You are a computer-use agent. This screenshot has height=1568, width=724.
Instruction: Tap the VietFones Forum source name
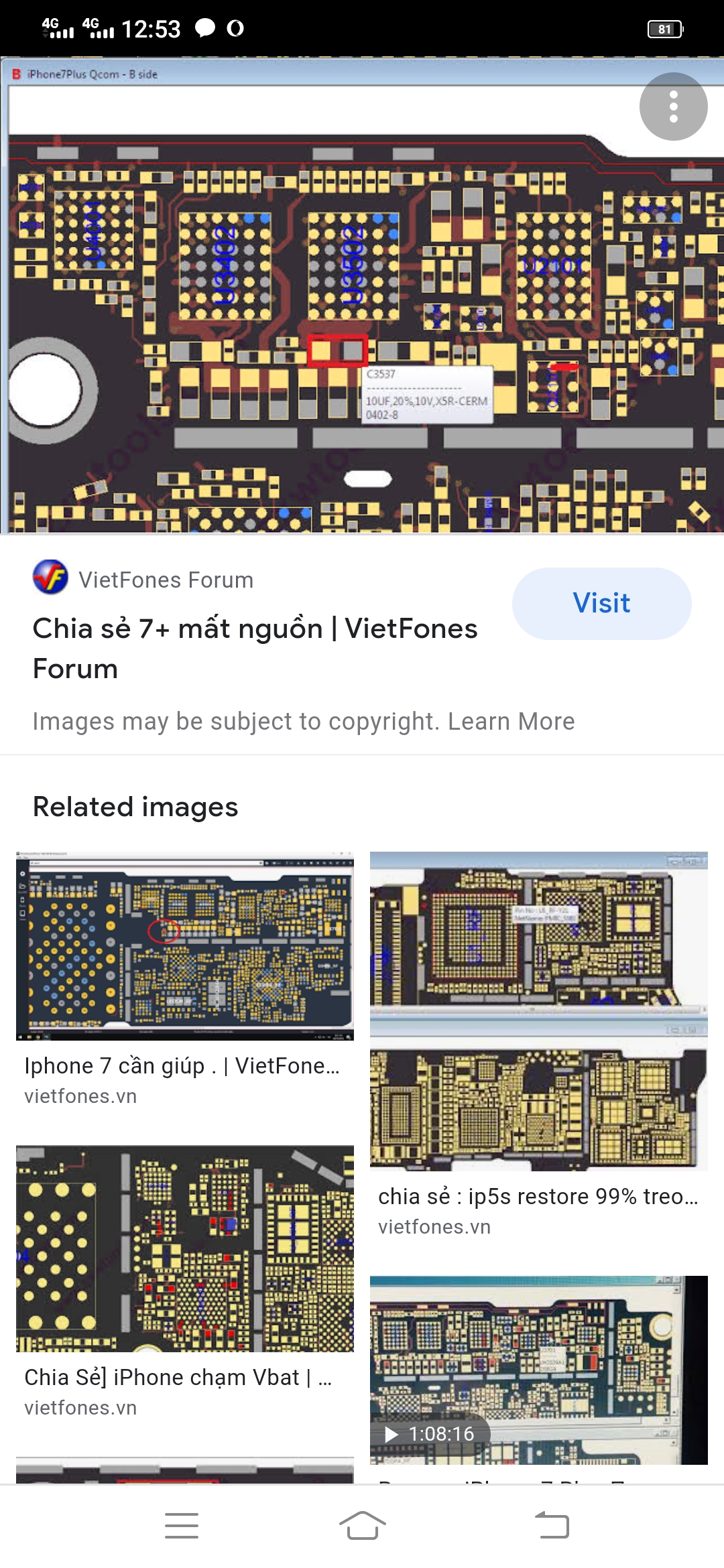pyautogui.click(x=166, y=580)
